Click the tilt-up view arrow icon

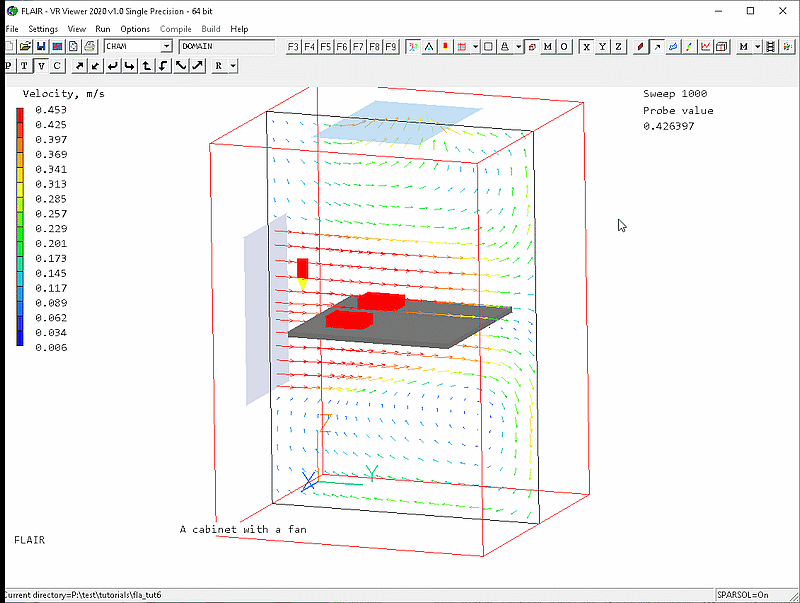point(145,66)
